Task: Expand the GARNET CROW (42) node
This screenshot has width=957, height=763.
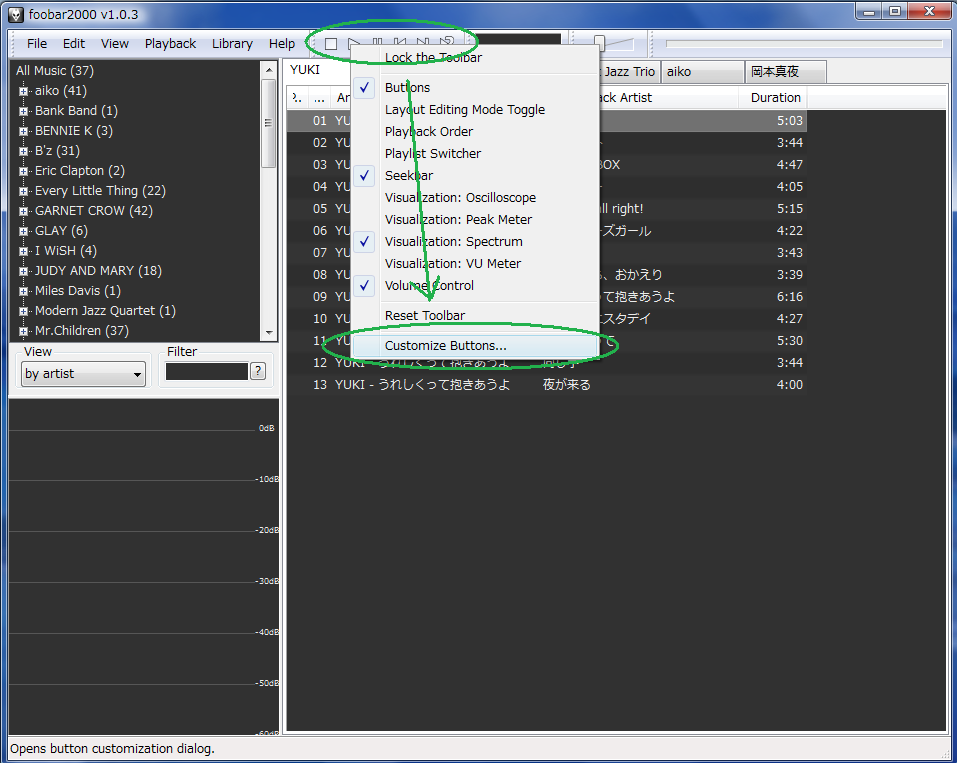Action: coord(23,211)
